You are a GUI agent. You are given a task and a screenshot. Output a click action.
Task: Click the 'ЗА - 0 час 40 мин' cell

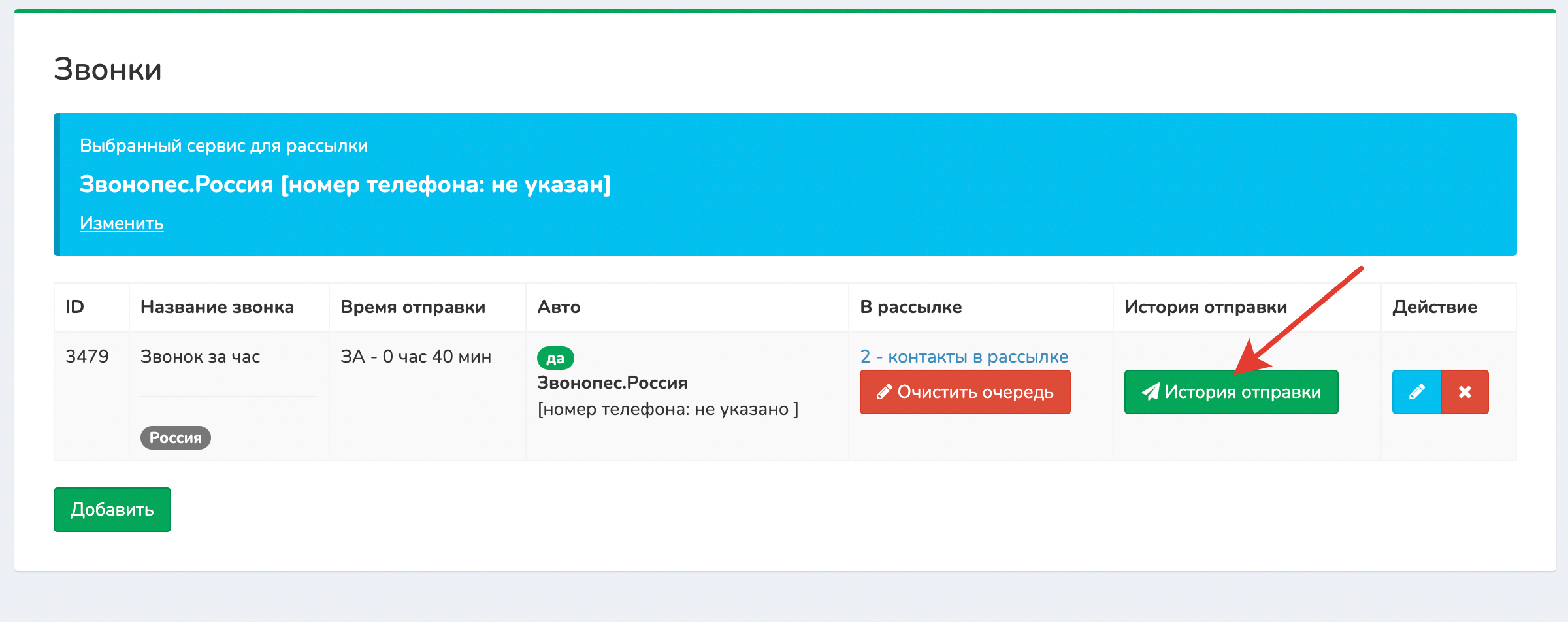click(416, 357)
